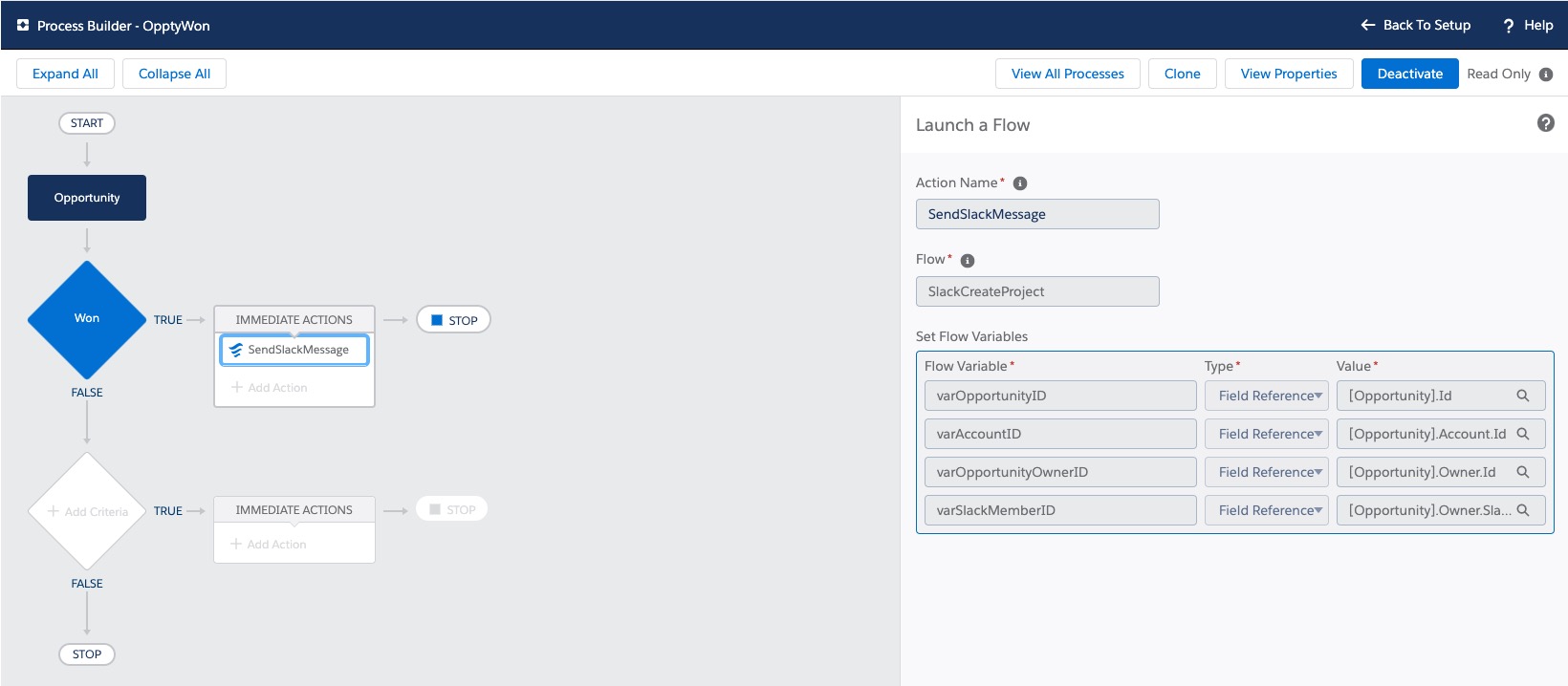Click the Flow SlackCreateProject field

pyautogui.click(x=1037, y=291)
